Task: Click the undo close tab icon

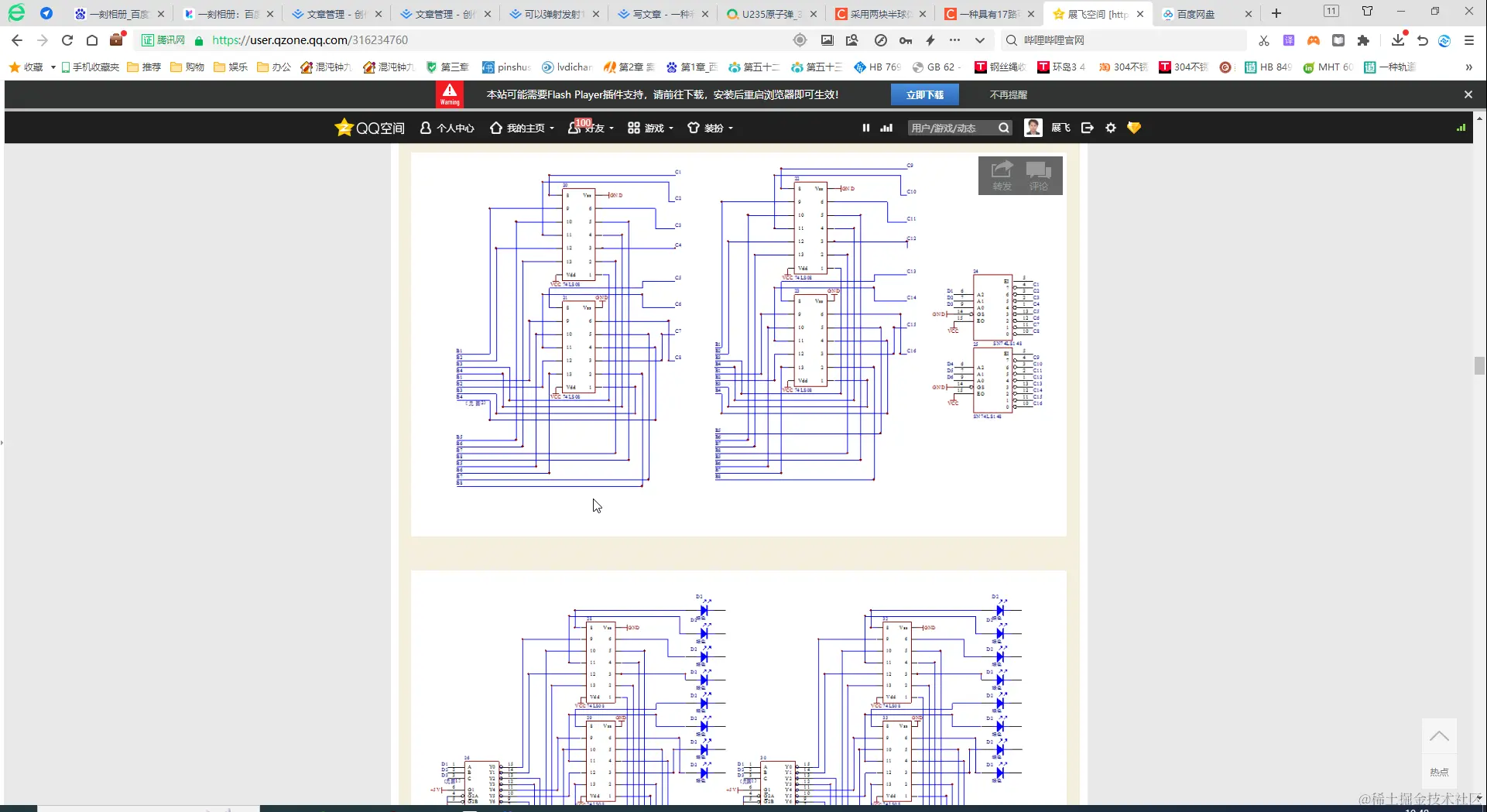Action: pos(1423,40)
